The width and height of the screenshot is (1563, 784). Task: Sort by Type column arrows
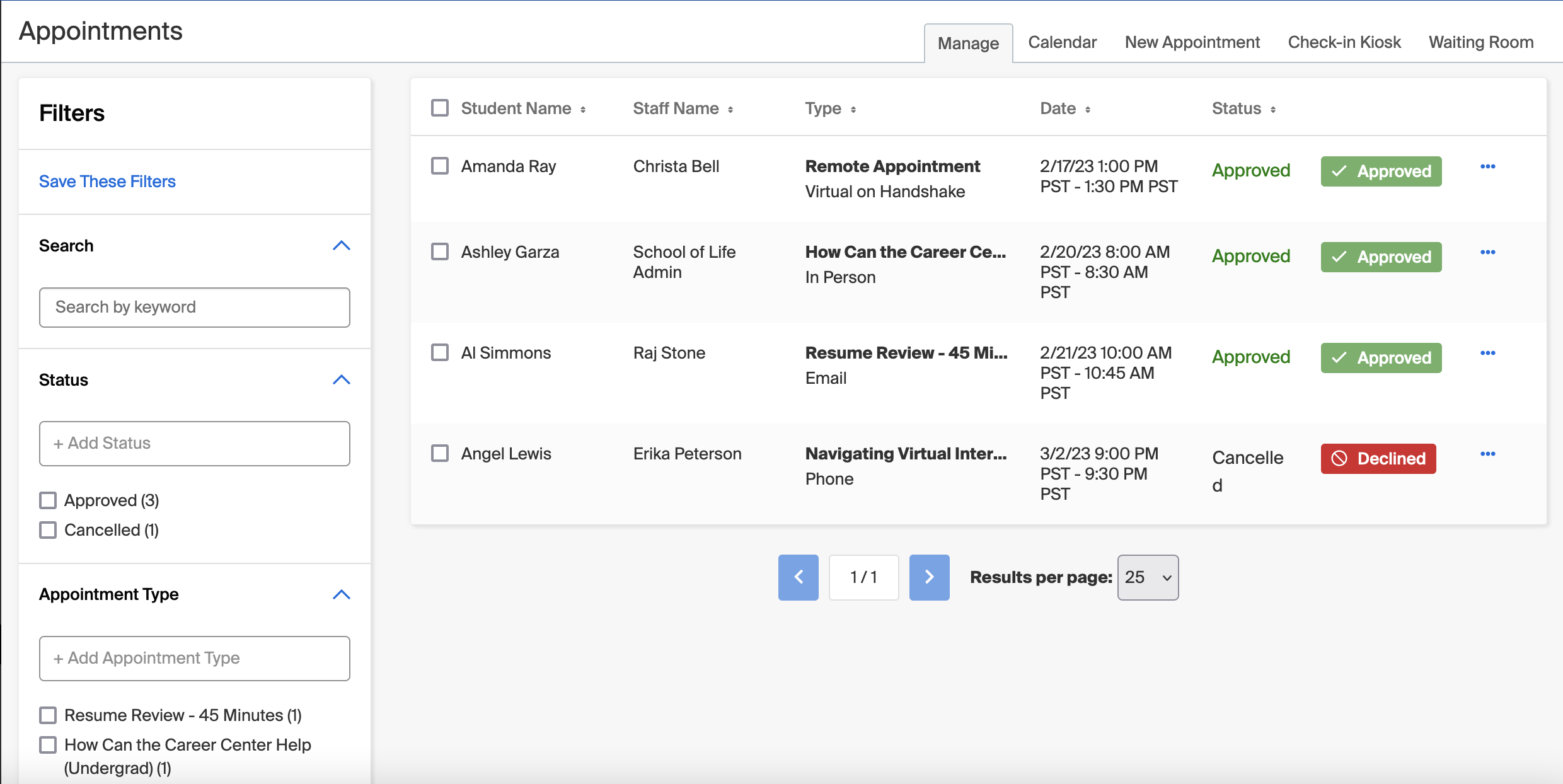coord(853,110)
